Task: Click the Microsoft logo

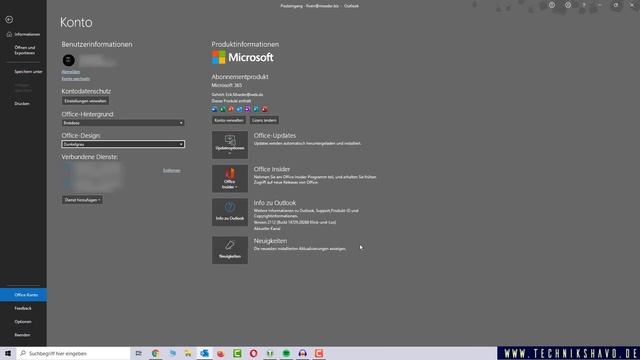Action: (x=243, y=58)
